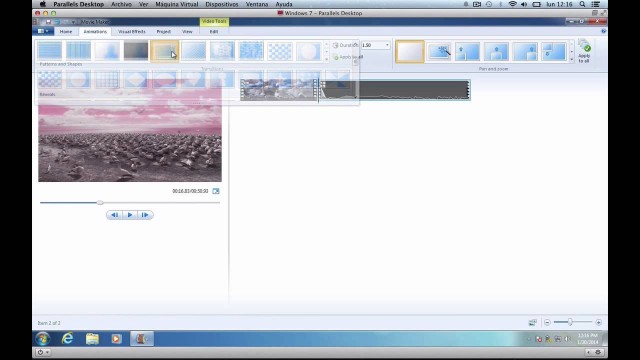The width and height of the screenshot is (640, 360).
Task: Switch to the View tab
Action: pos(187,31)
